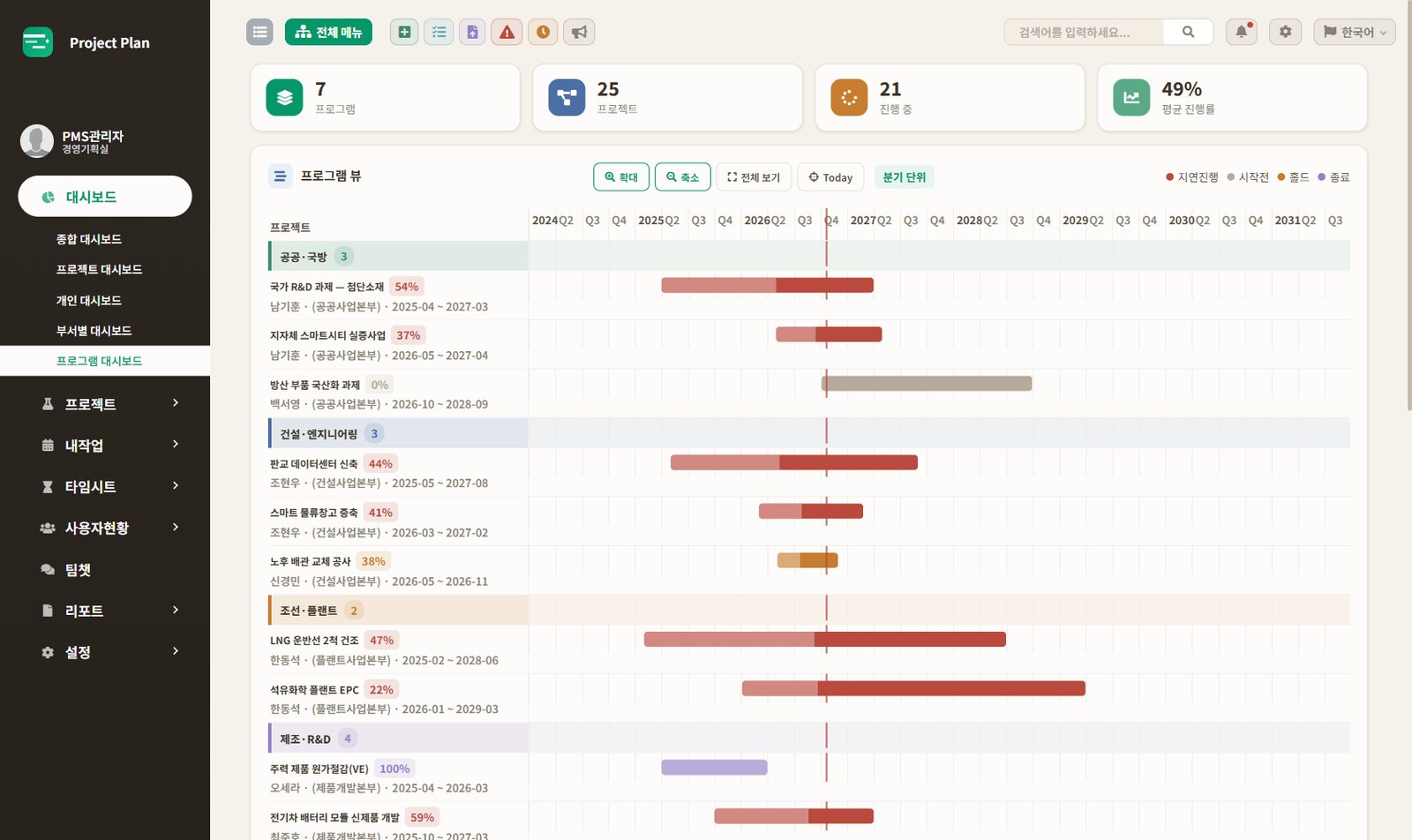
Task: Open the 한국어 language dropdown
Action: pos(1355,32)
